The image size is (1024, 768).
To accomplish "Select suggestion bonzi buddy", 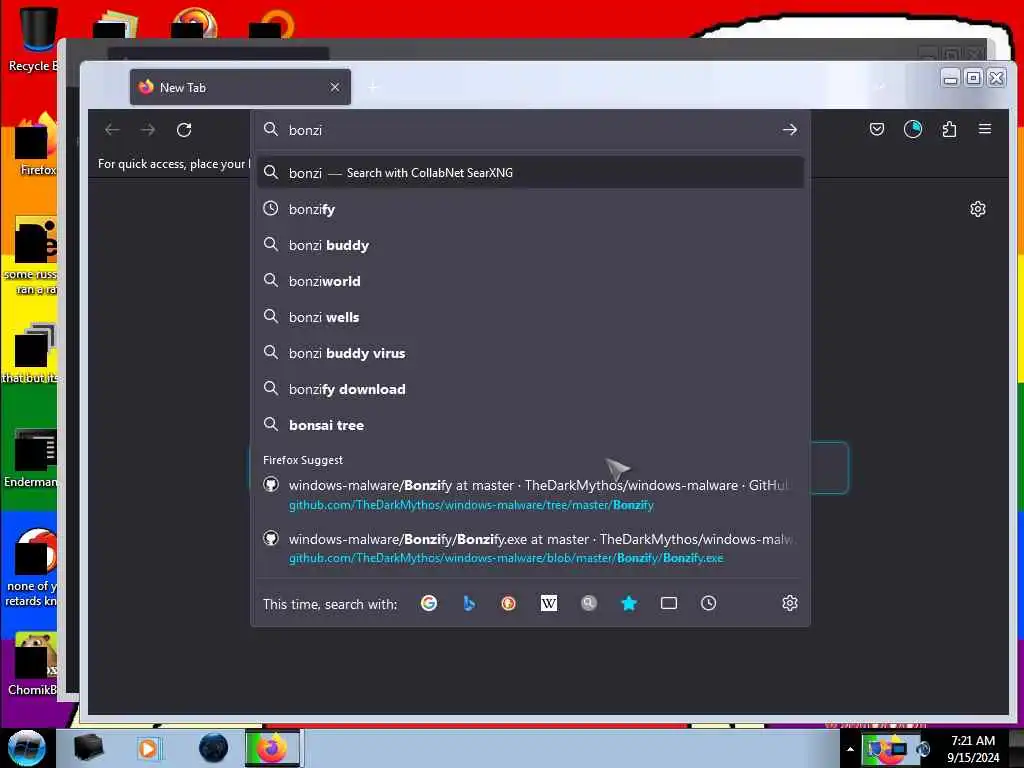I will click(530, 245).
